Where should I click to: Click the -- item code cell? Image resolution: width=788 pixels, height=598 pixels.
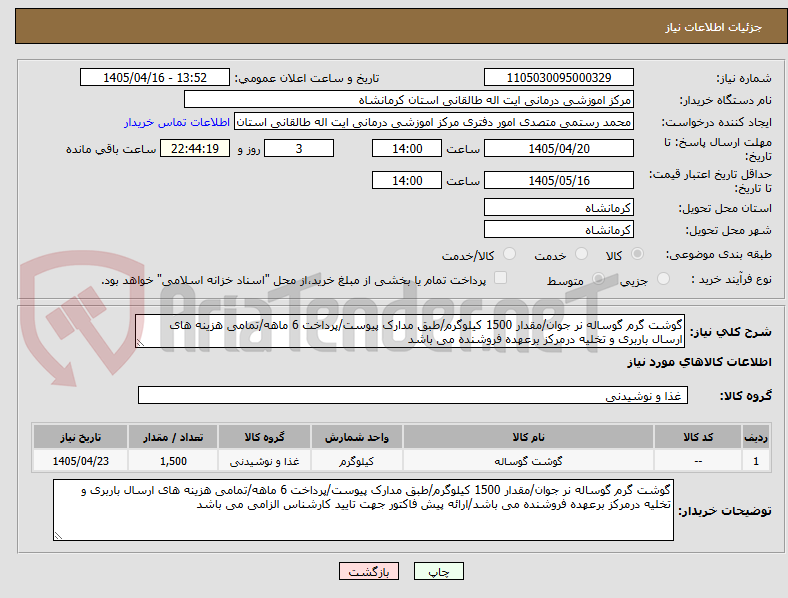698,461
